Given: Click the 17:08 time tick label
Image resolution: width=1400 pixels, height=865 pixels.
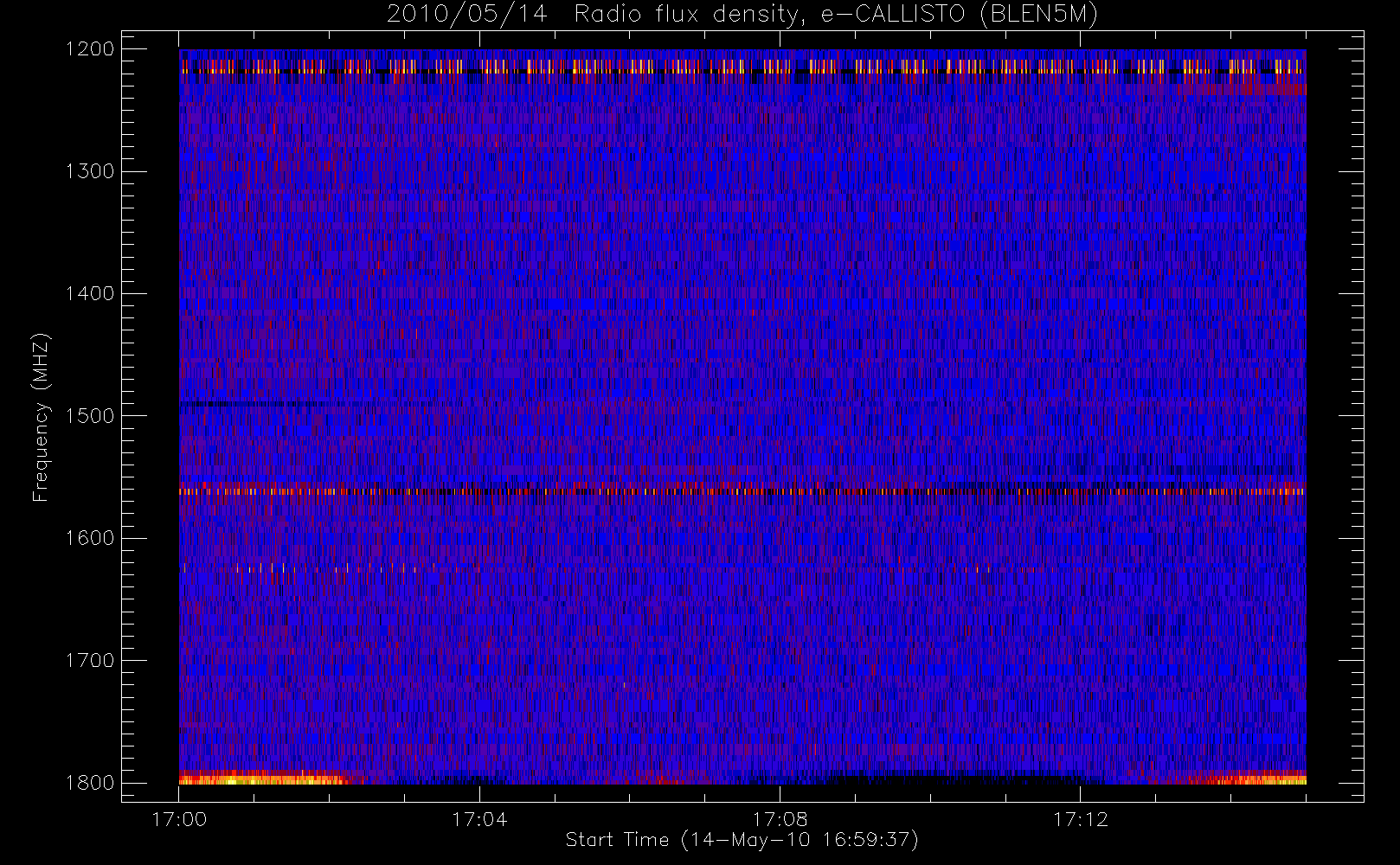Looking at the screenshot, I should 780,819.
